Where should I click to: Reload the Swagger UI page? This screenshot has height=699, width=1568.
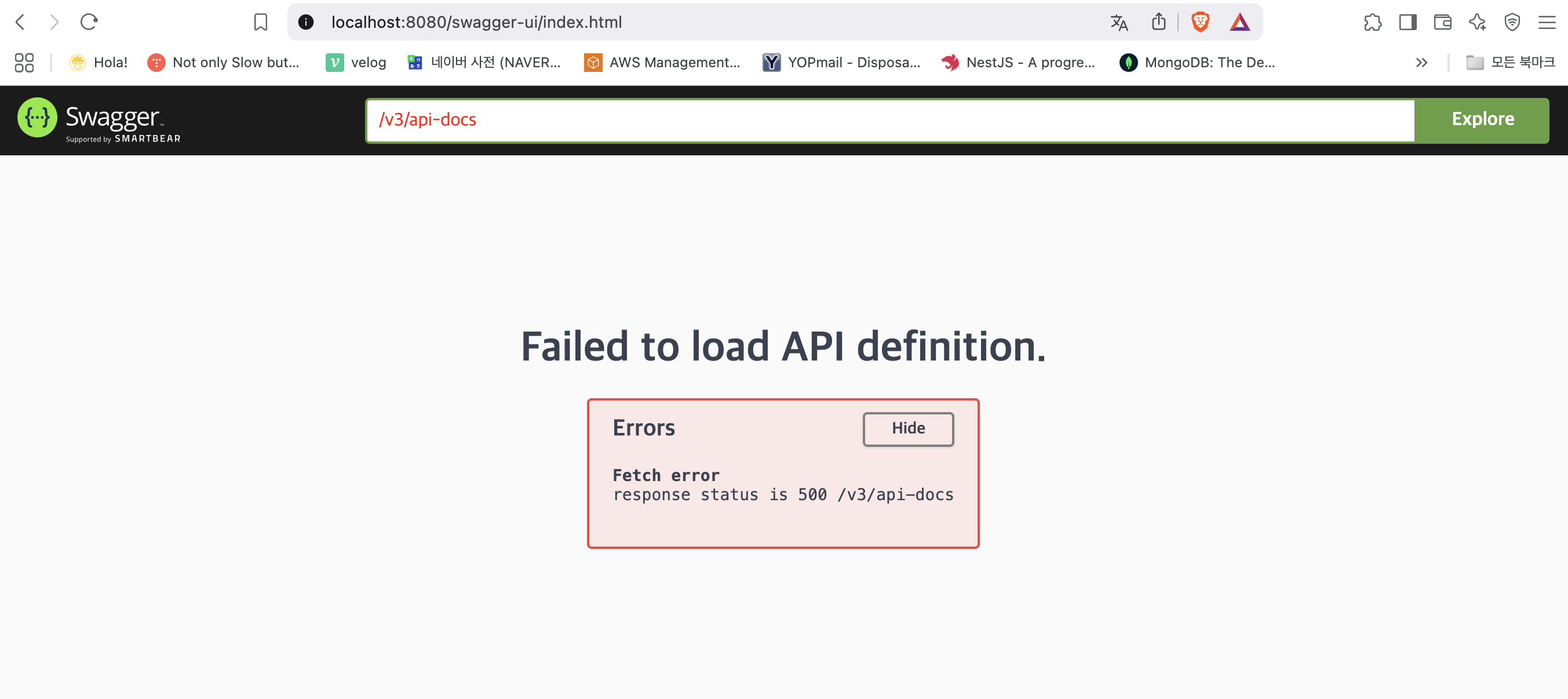[x=89, y=23]
